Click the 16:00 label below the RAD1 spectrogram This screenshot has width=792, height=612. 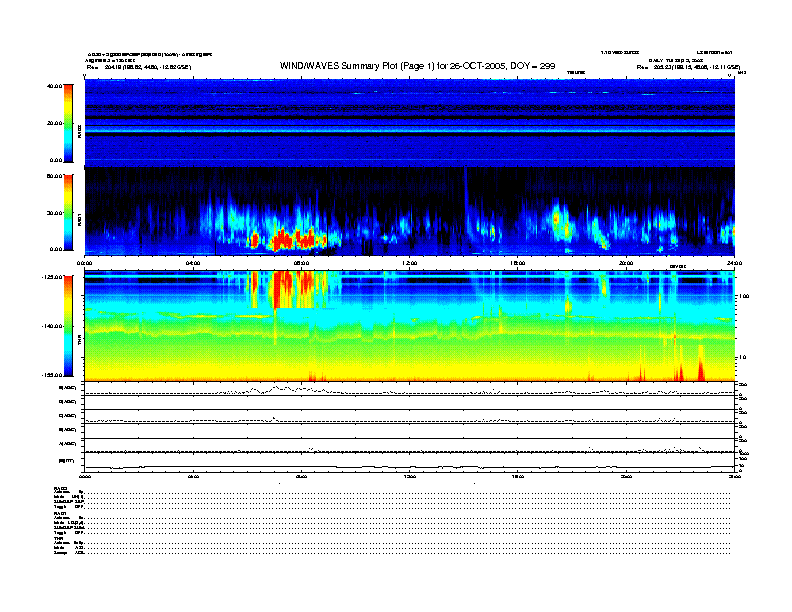point(518,263)
